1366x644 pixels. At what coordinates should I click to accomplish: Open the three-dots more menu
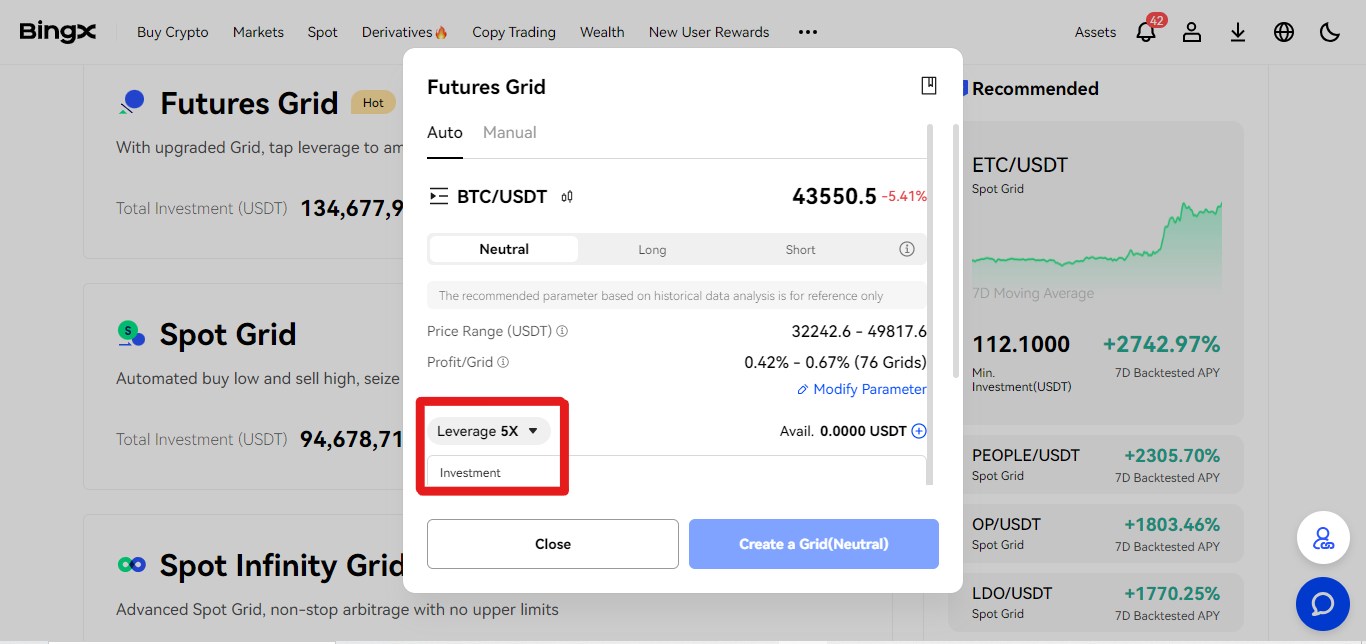click(x=808, y=32)
